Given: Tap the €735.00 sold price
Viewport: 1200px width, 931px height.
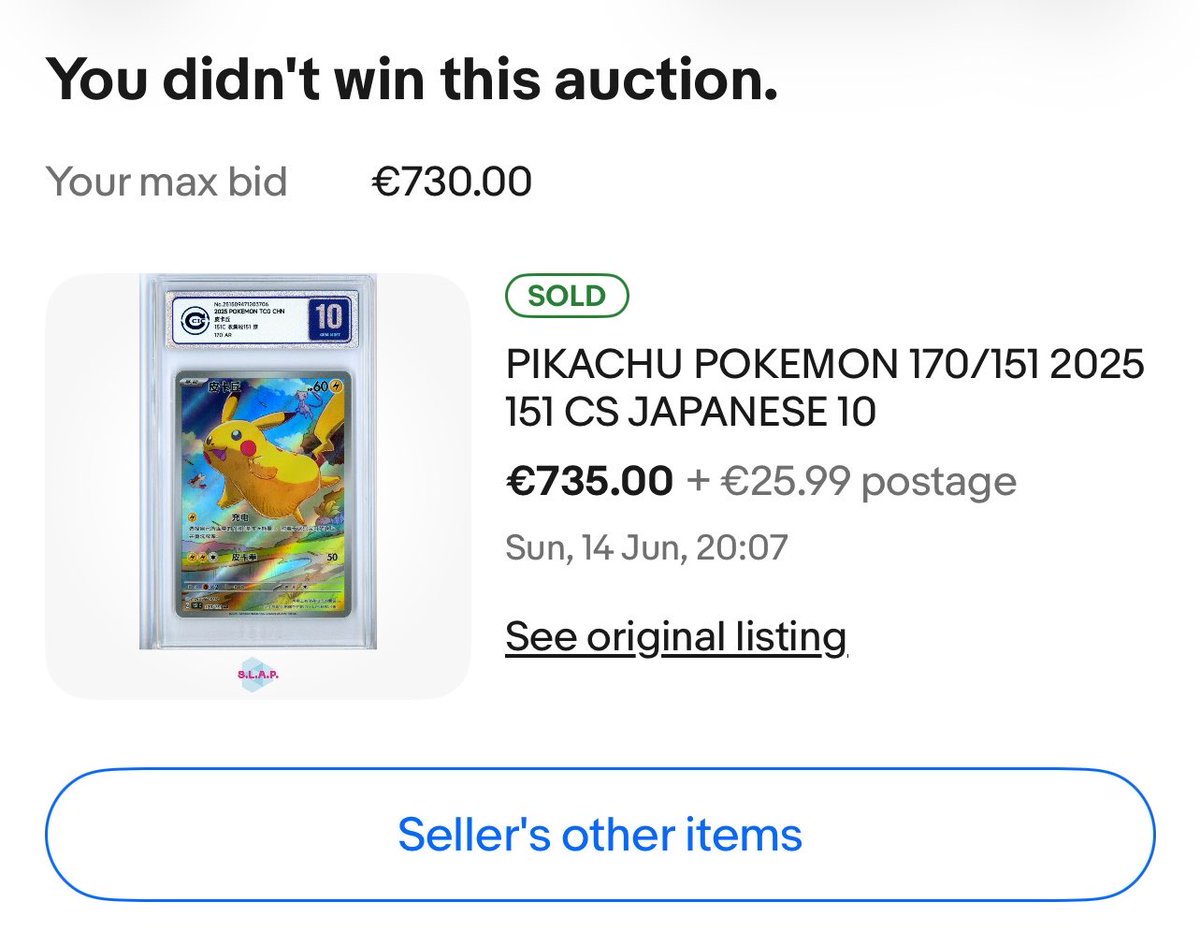Looking at the screenshot, I should (589, 482).
